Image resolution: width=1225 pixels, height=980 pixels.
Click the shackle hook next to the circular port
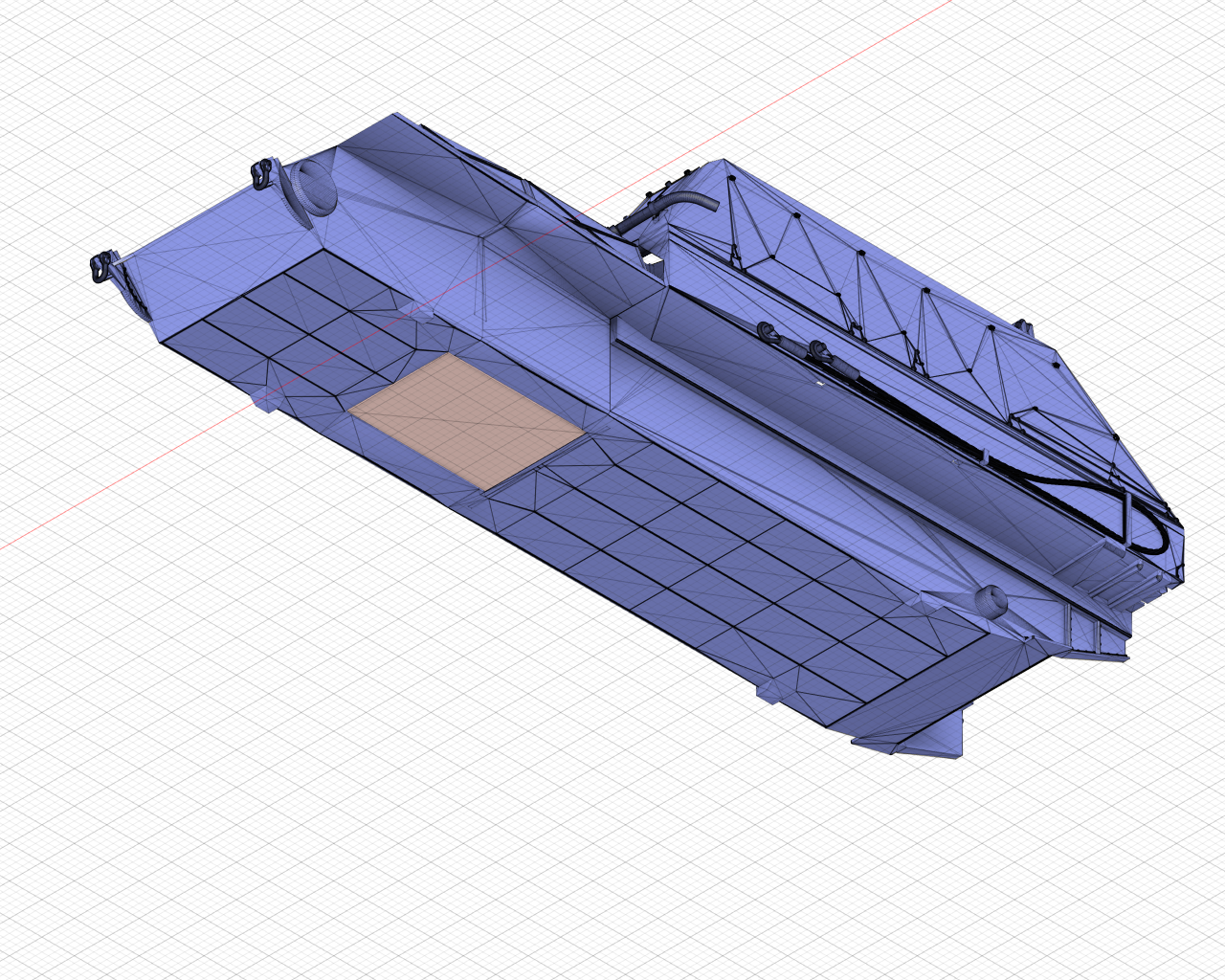[260, 172]
